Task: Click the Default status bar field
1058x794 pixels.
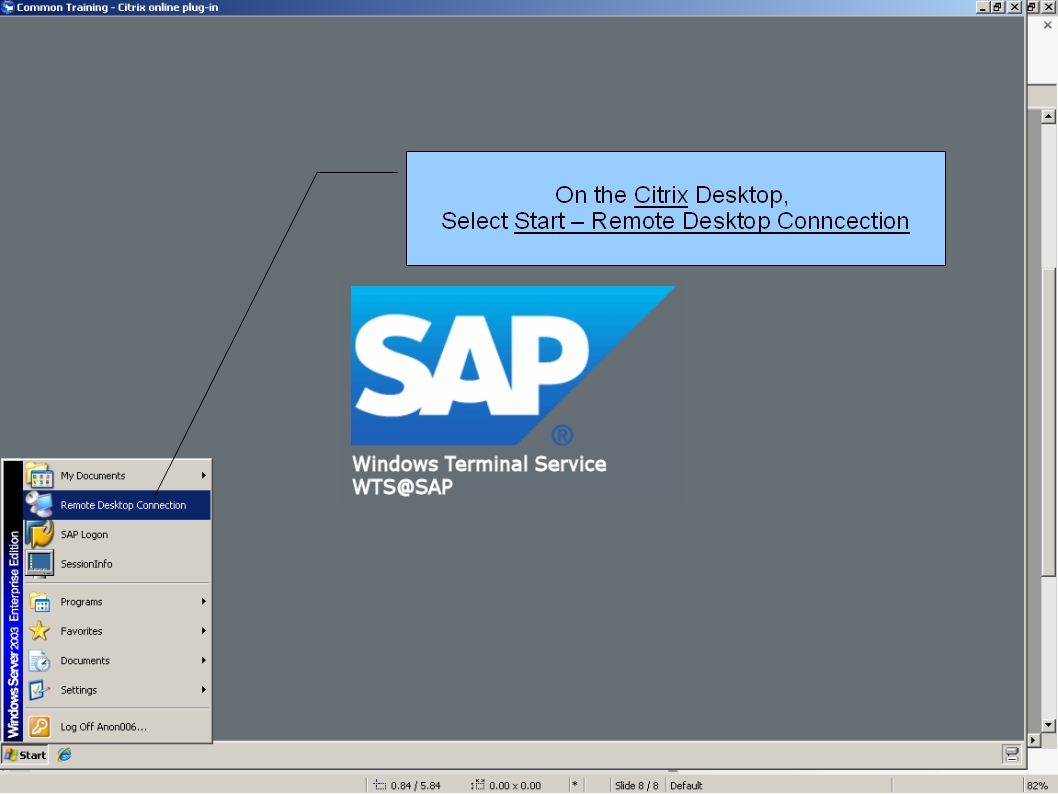Action: [x=686, y=785]
